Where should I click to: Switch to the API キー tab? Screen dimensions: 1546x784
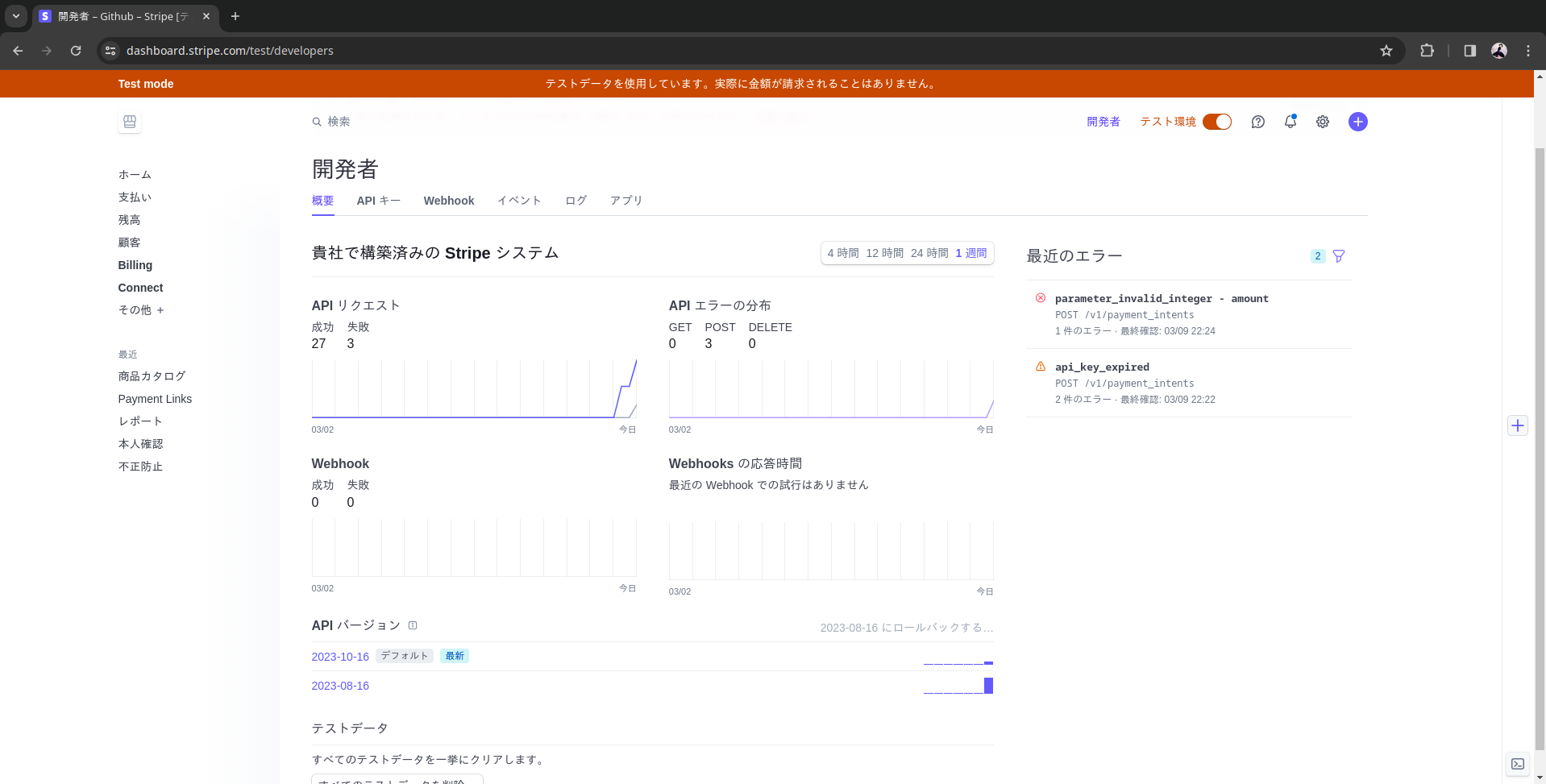[x=378, y=201]
